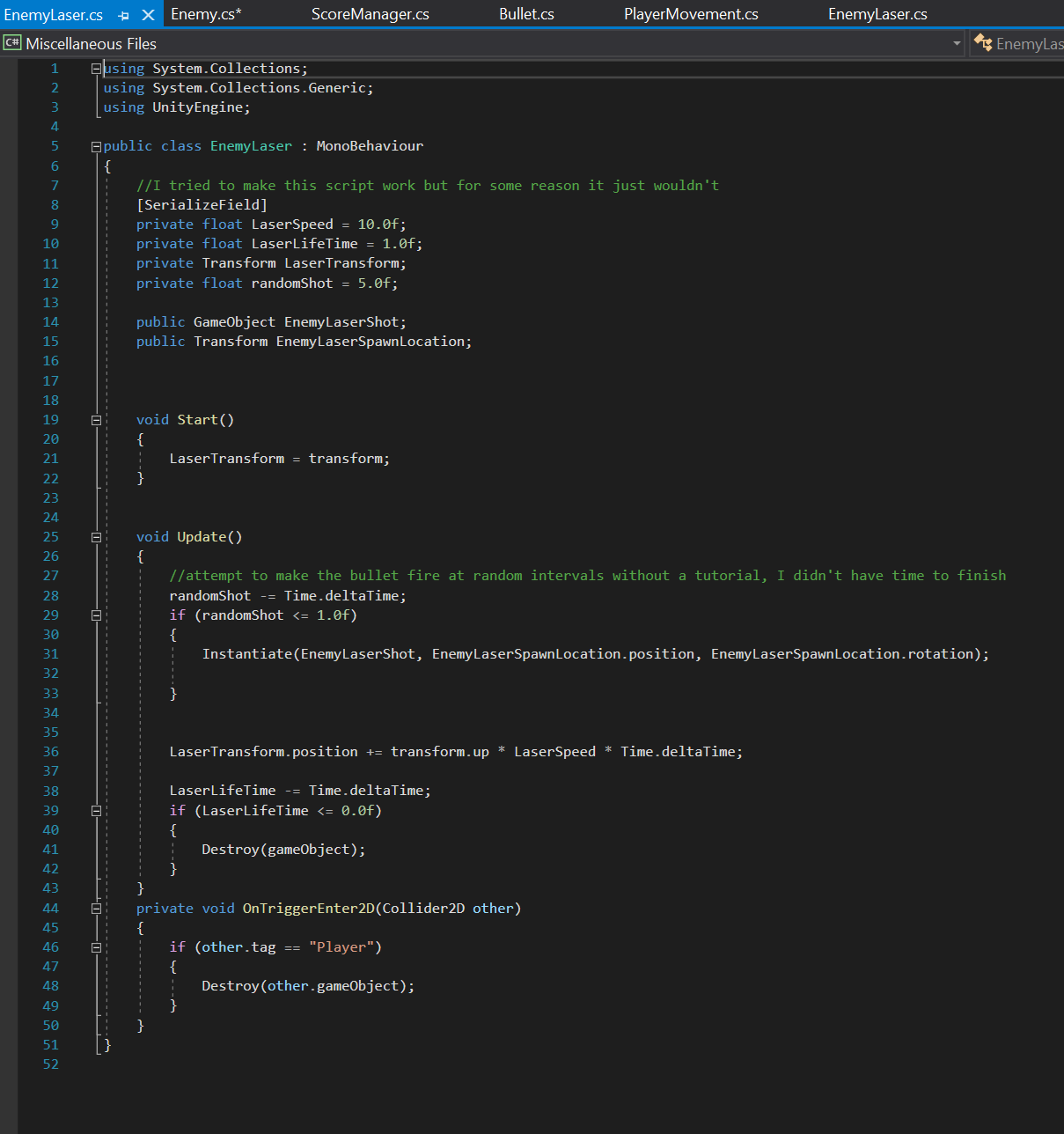Click the 1.0f value on the LaserLifeTime declaration
The image size is (1064, 1134).
tap(399, 243)
